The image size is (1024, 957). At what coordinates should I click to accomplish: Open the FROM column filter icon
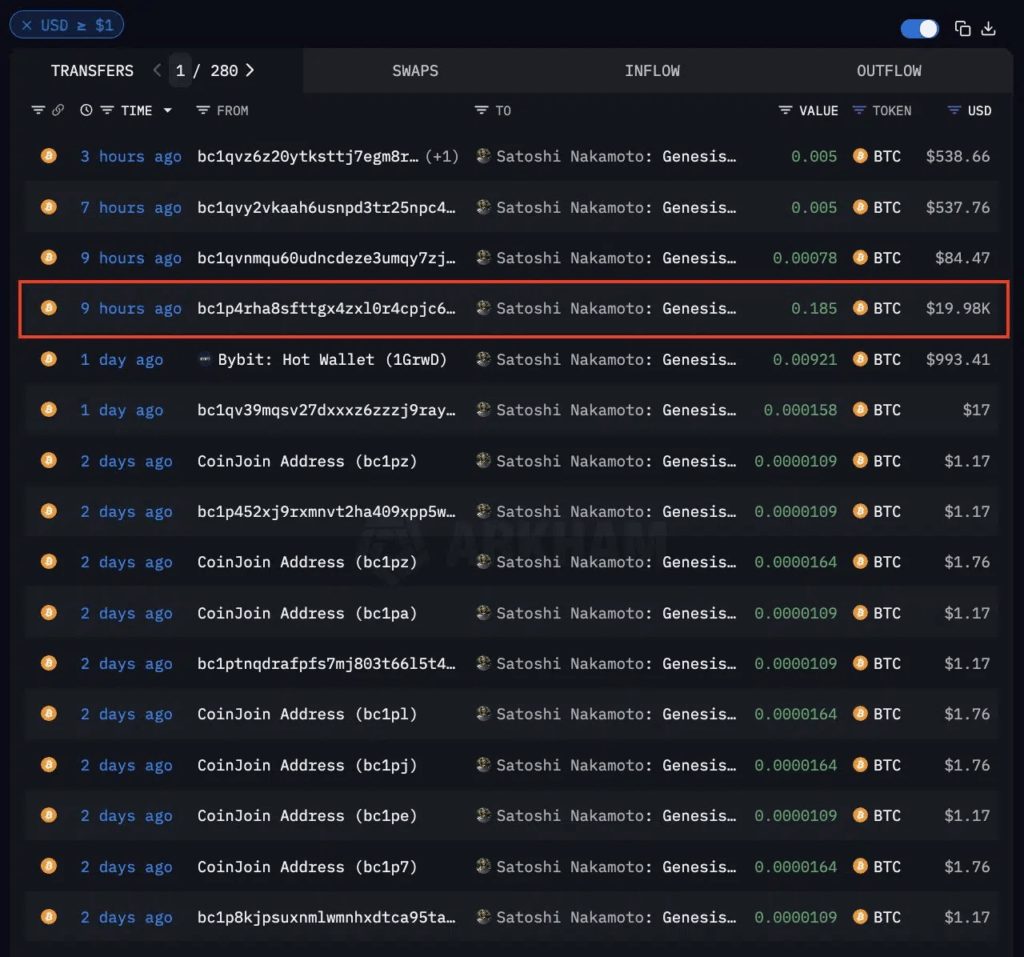coord(203,110)
